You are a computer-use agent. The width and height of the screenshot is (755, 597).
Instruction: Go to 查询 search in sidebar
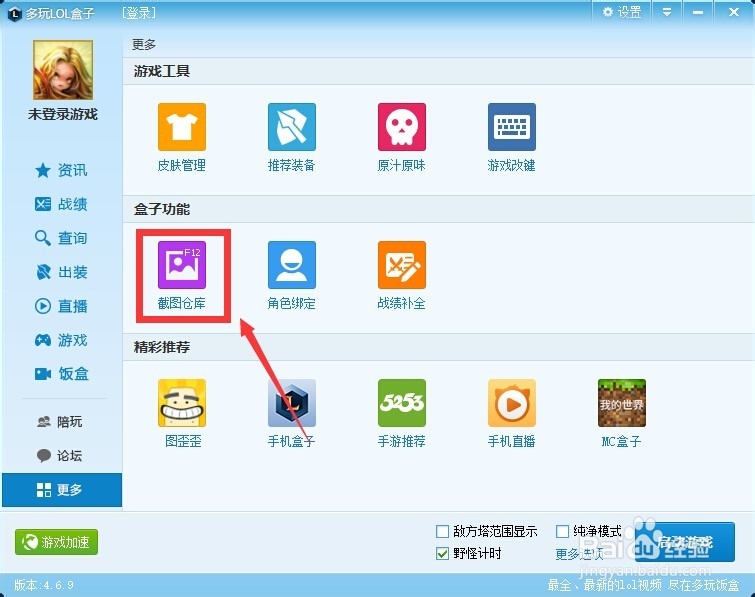coord(61,238)
